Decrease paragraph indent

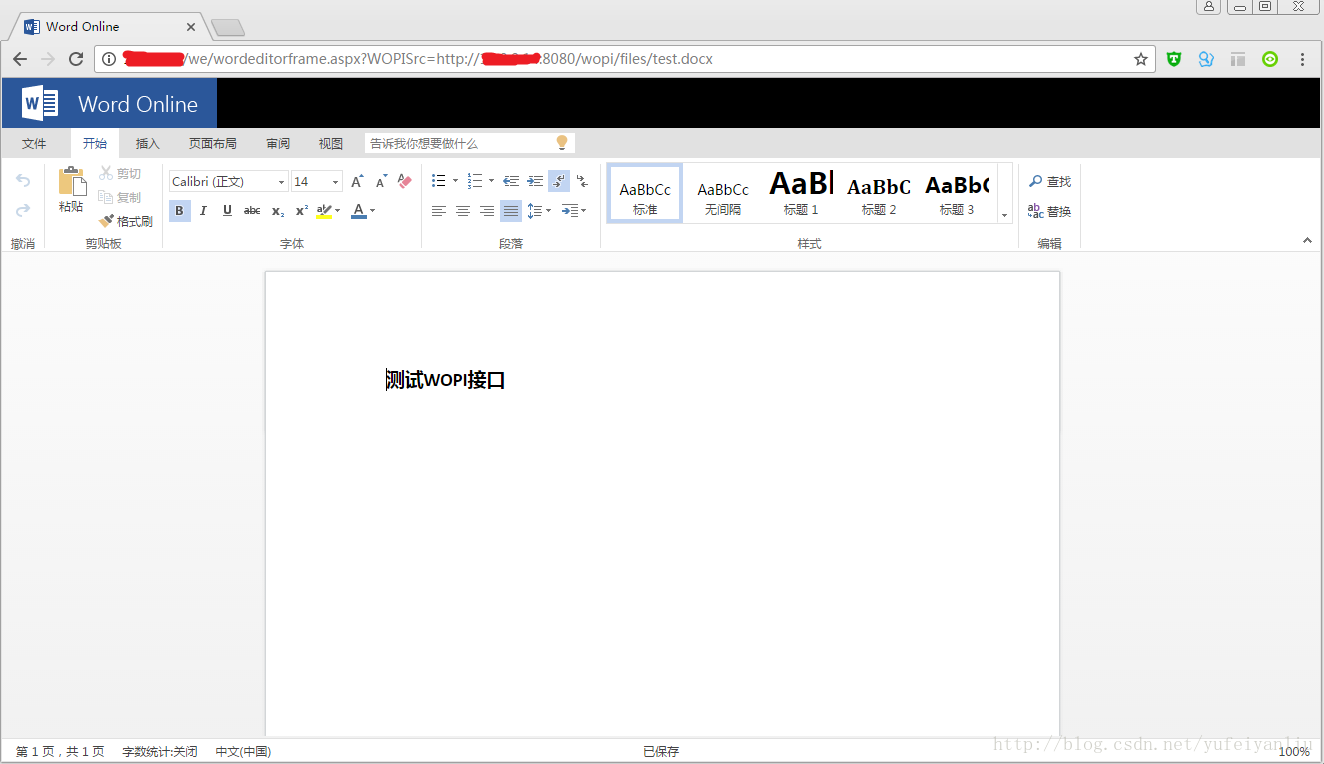(x=511, y=181)
